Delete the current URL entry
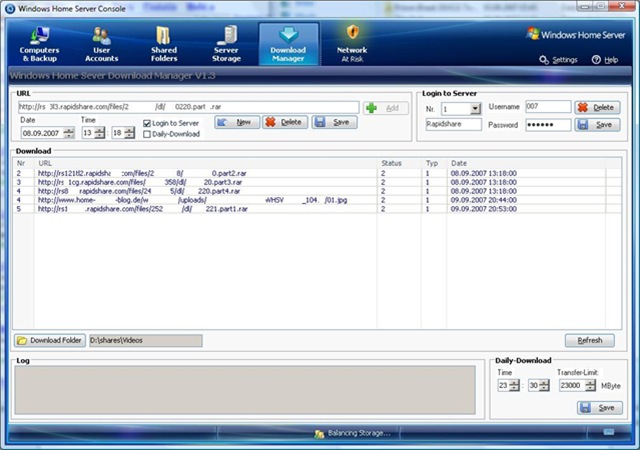The height and width of the screenshot is (450, 640). 285,122
